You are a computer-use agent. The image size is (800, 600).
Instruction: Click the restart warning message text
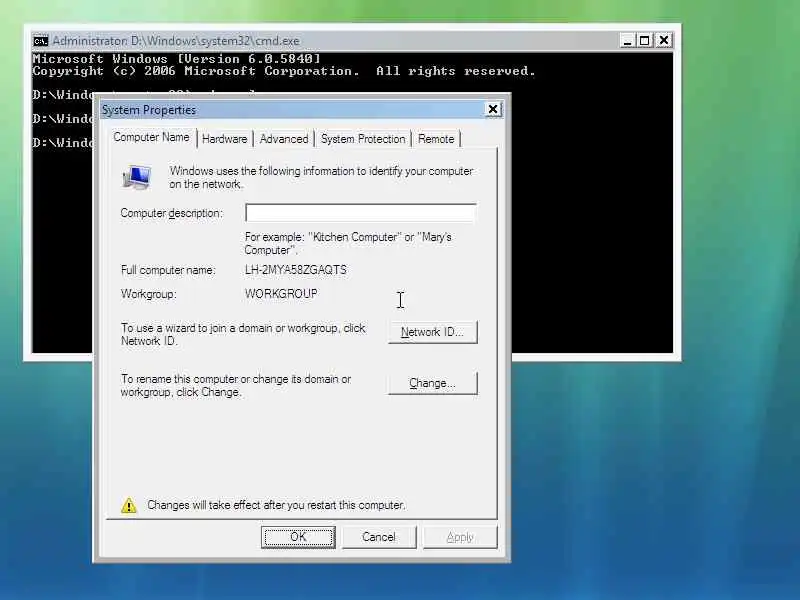click(276, 505)
